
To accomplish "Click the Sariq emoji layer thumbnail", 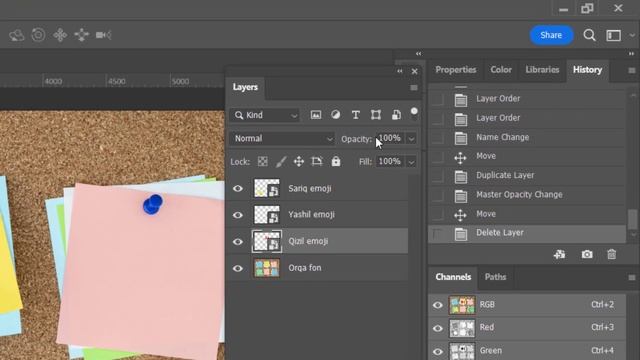I will coord(267,189).
